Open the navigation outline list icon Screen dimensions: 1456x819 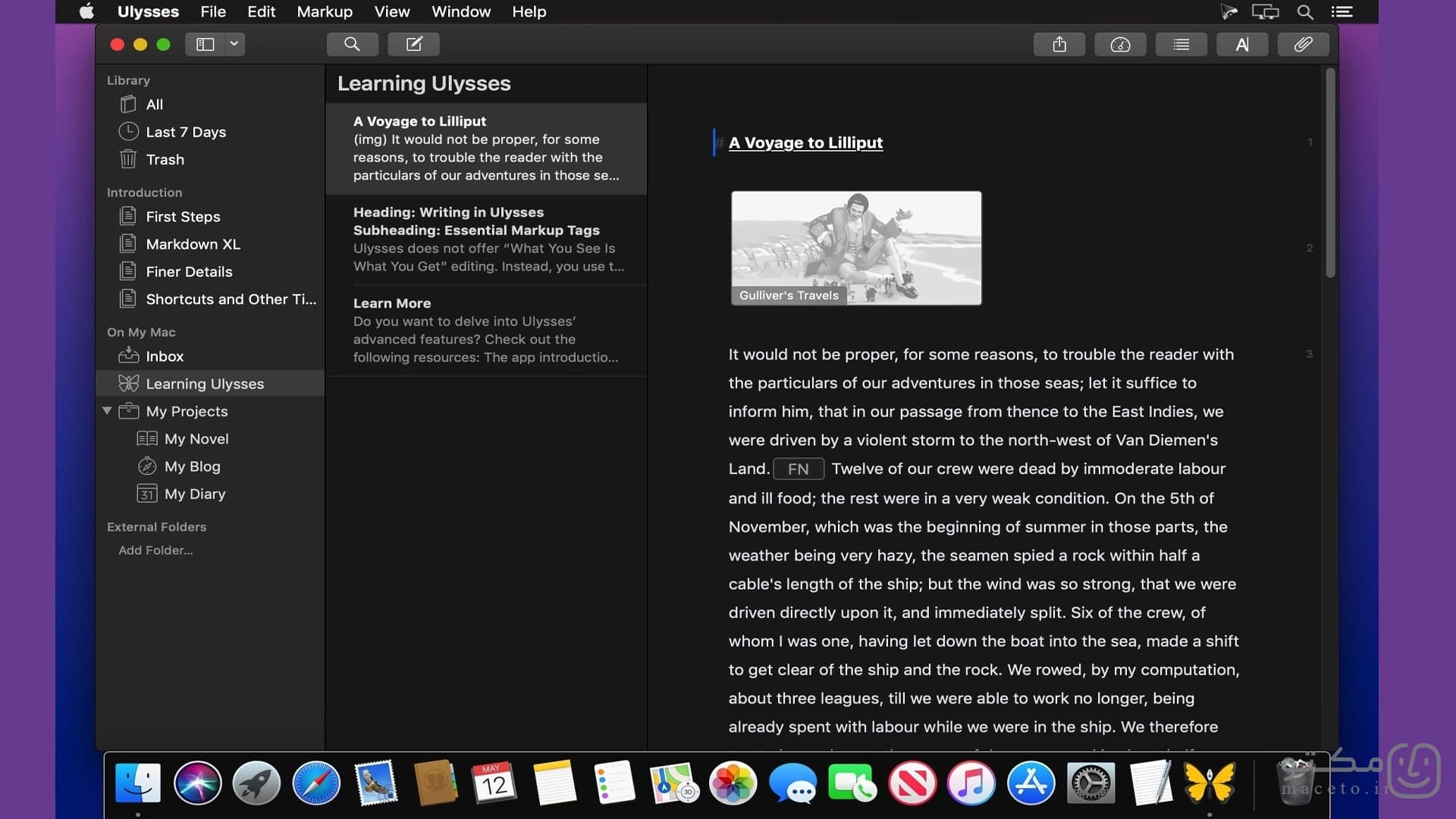point(1181,44)
